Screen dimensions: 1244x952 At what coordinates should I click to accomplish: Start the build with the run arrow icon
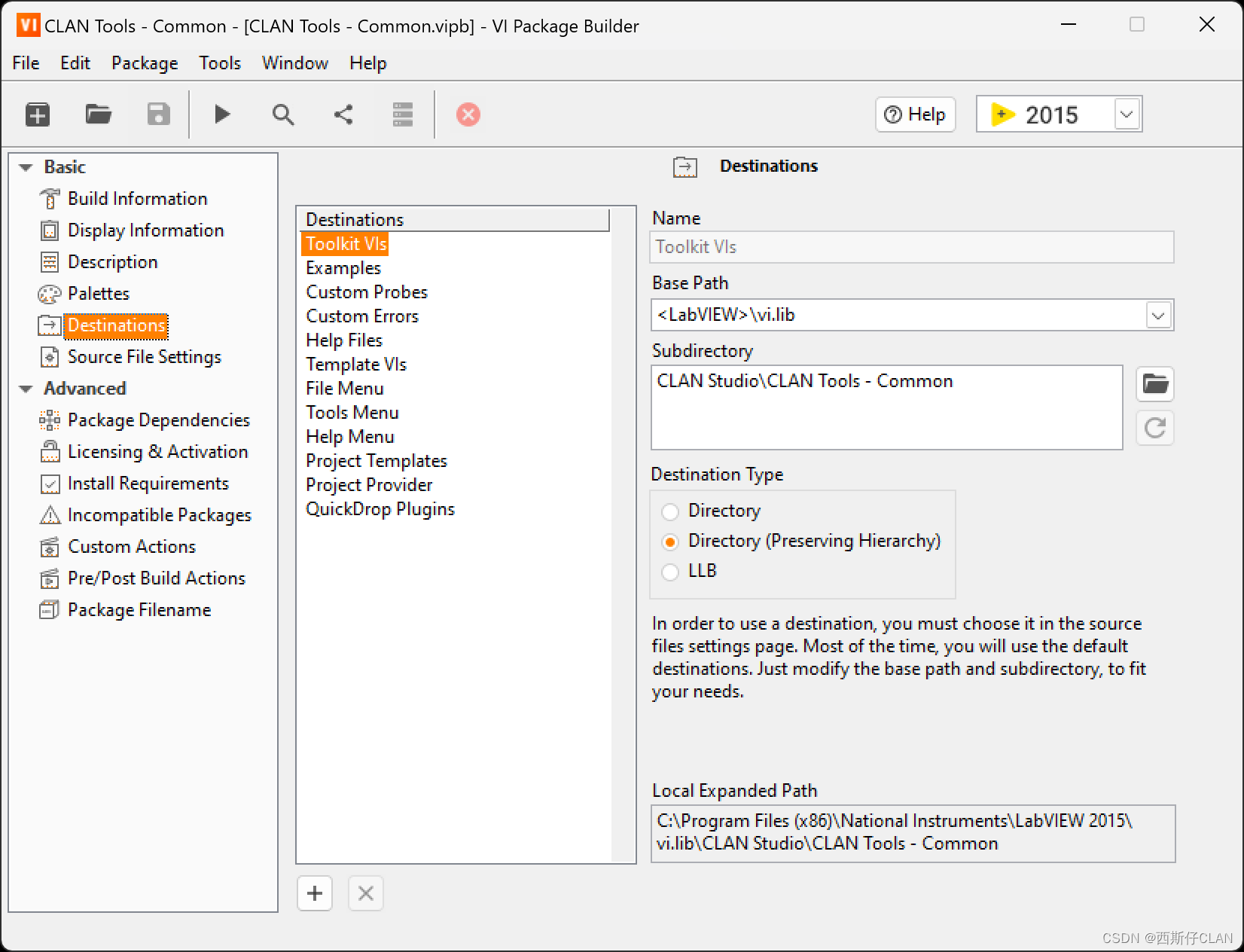221,114
